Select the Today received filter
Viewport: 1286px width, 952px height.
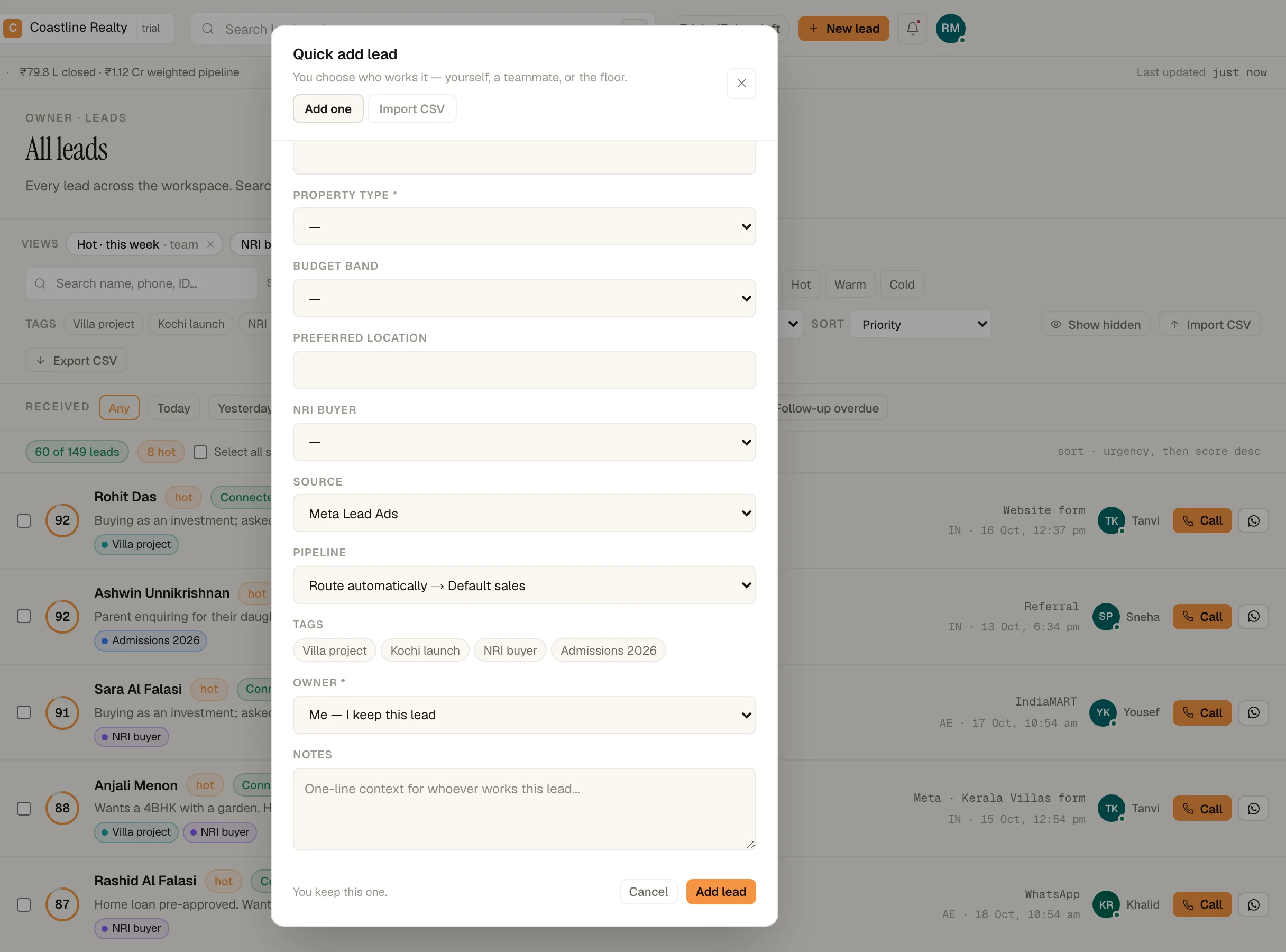[173, 408]
